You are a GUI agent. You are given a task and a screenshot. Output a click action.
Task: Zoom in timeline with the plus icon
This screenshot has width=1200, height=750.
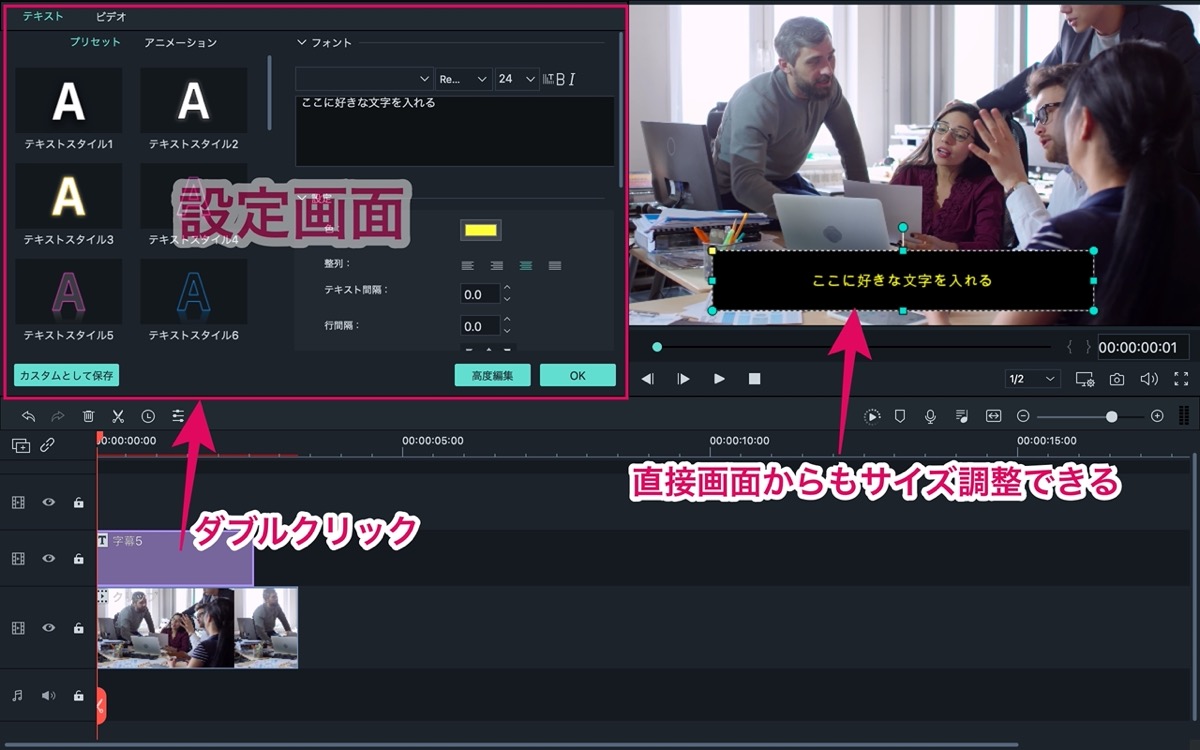click(1157, 416)
